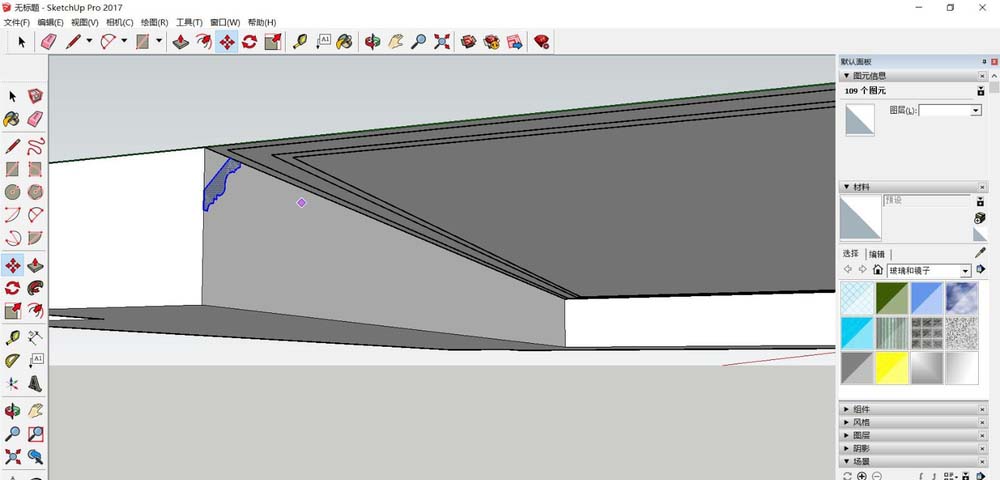Screen dimensions: 1000x480
Task: Open the 相机(C) menu
Action: (120, 22)
